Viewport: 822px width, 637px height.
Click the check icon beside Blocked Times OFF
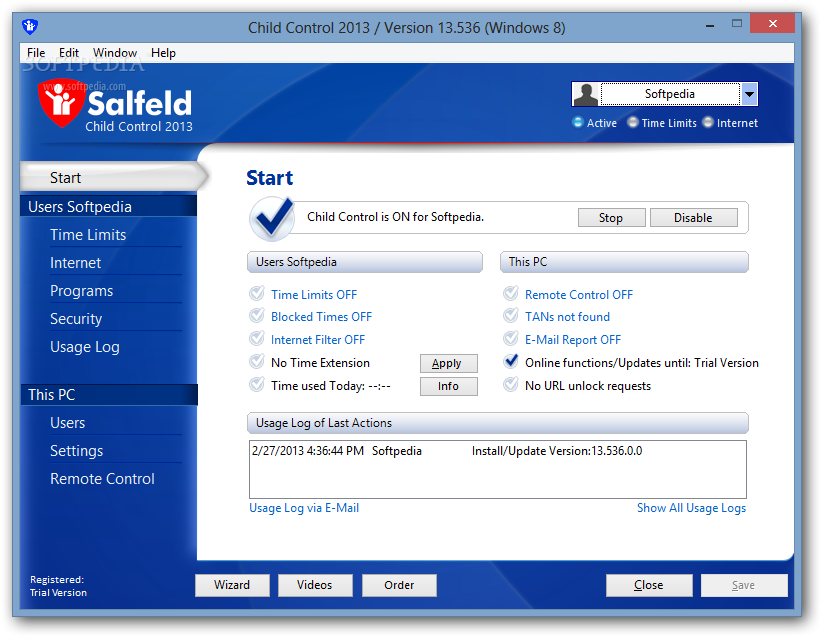click(x=257, y=316)
